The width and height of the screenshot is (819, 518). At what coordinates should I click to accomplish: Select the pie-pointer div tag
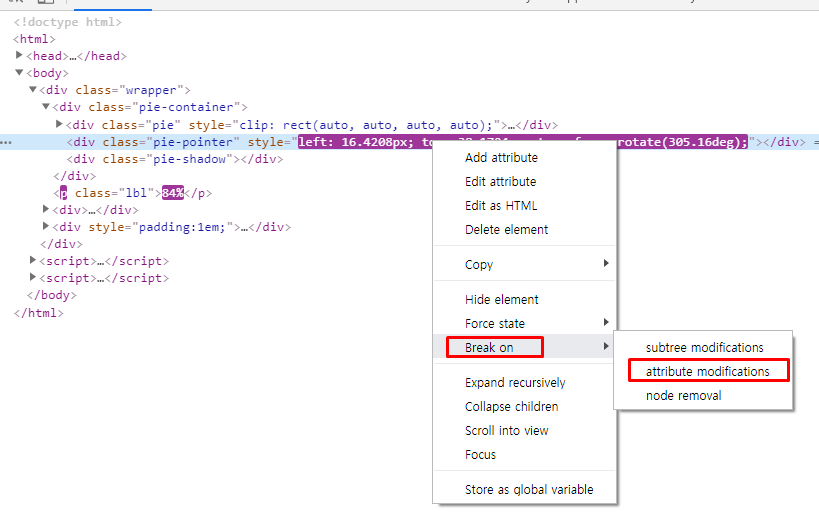pyautogui.click(x=153, y=142)
